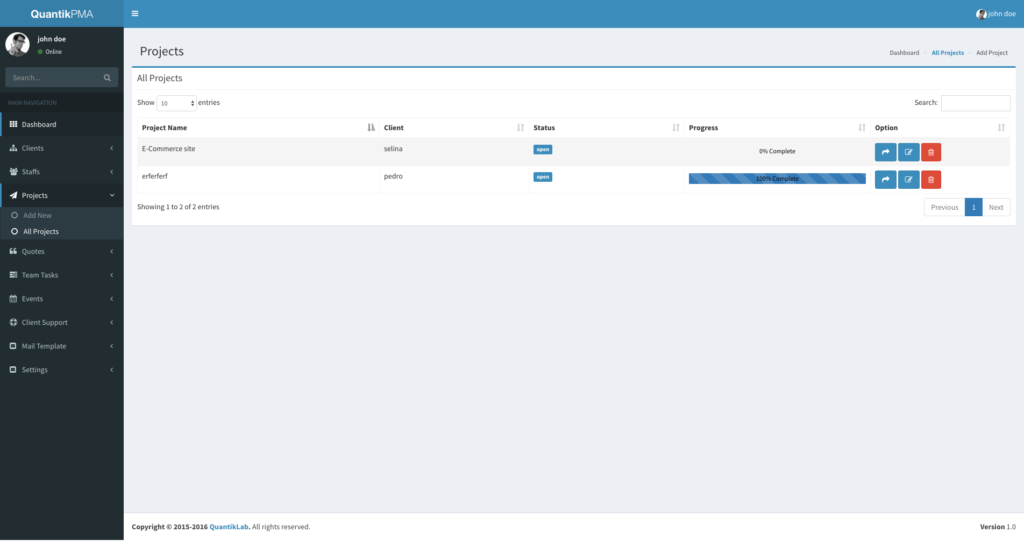Sort table by Progress column
Screen dimensions: 1024x554
[x=777, y=127]
